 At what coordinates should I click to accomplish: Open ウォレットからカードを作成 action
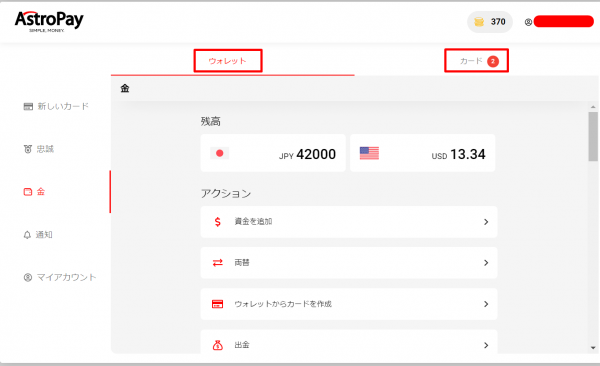349,304
